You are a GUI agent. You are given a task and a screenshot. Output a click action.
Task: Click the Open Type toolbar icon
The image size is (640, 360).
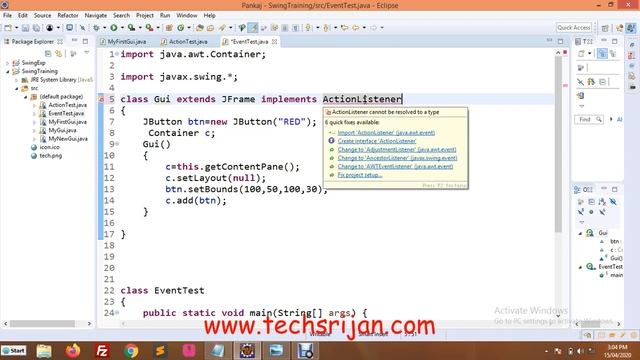199,28
